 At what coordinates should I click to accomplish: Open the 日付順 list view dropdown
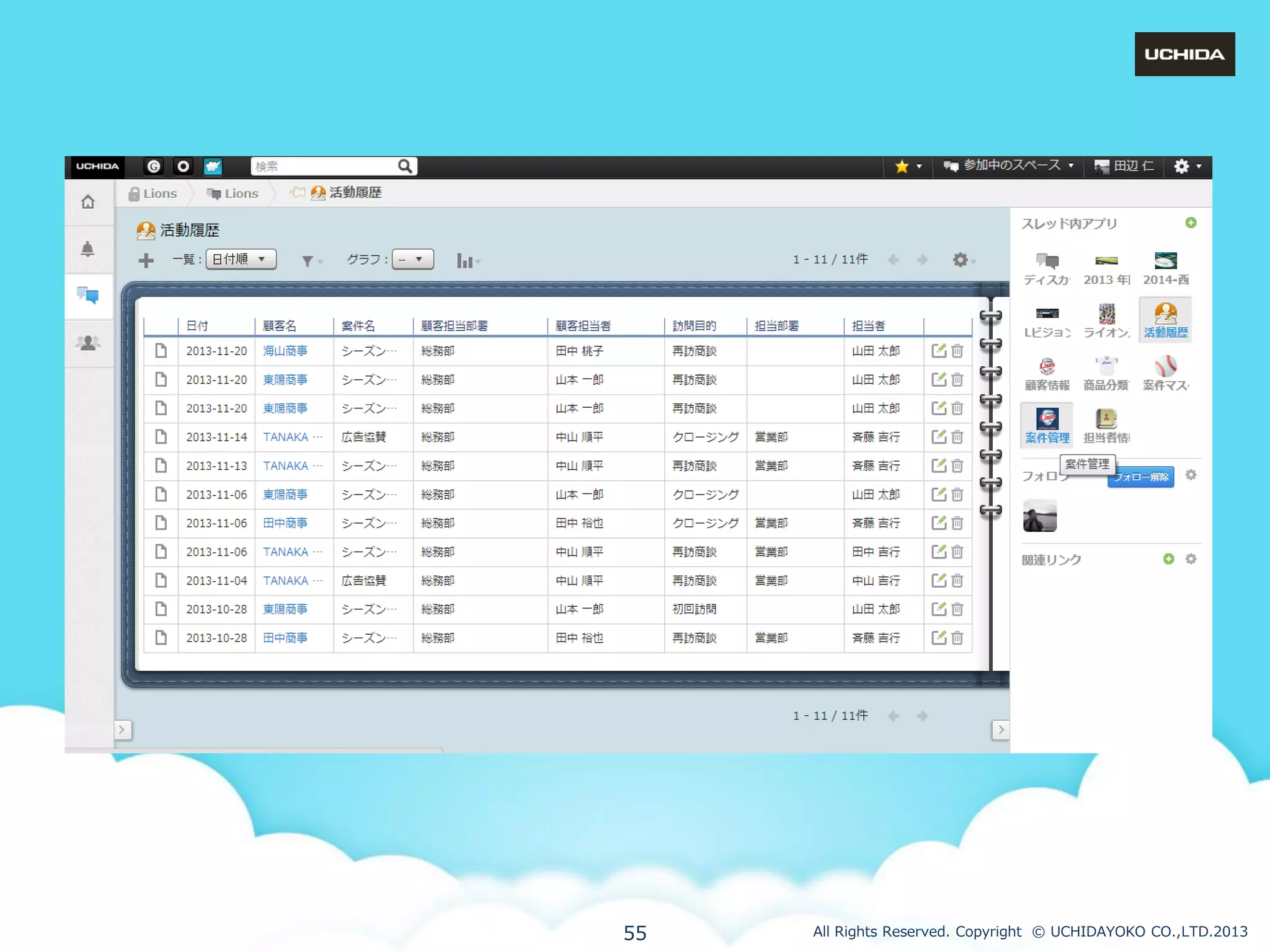(241, 259)
